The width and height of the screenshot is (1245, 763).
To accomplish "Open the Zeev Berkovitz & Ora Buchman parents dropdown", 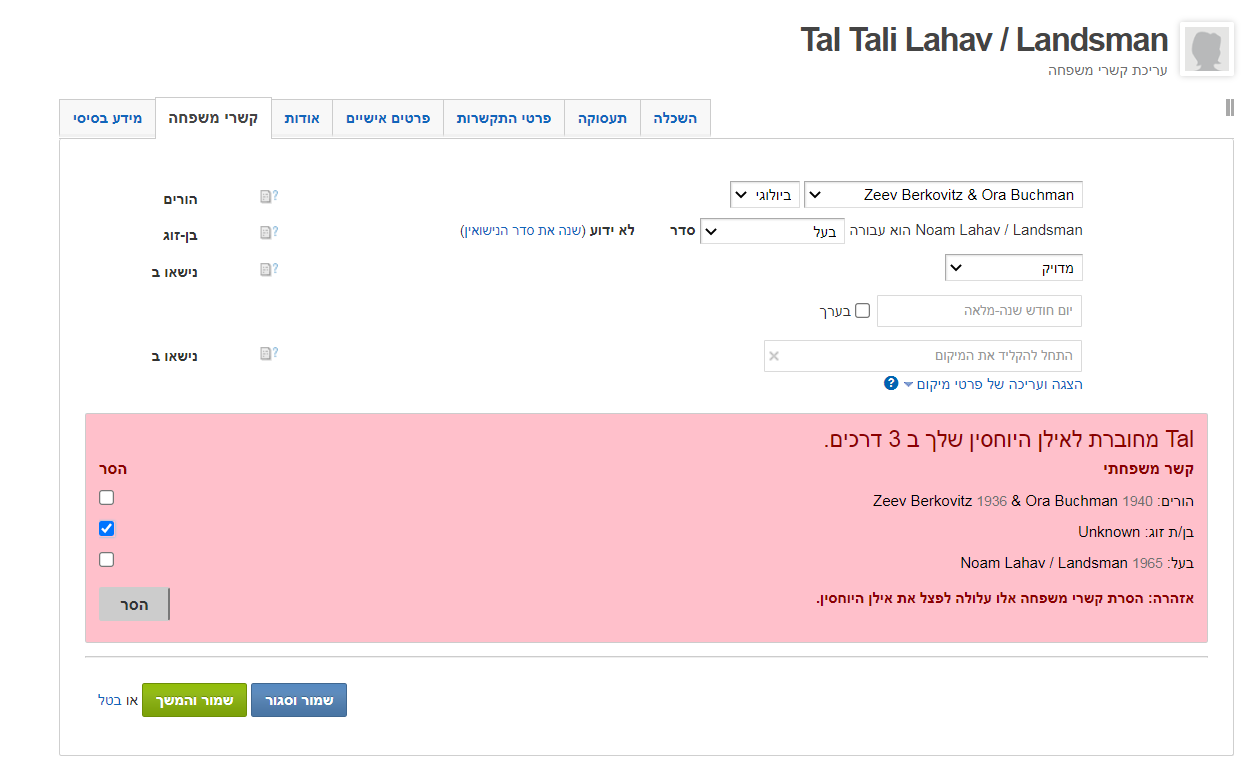I will pyautogui.click(x=943, y=195).
